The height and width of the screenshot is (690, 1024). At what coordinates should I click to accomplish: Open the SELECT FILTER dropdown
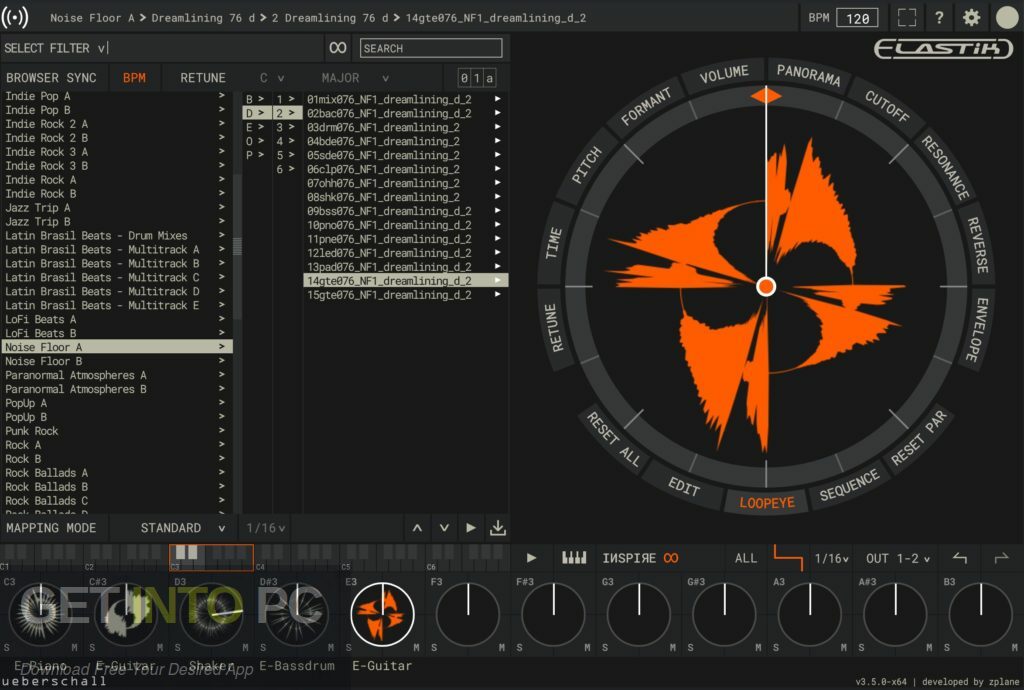click(x=55, y=48)
